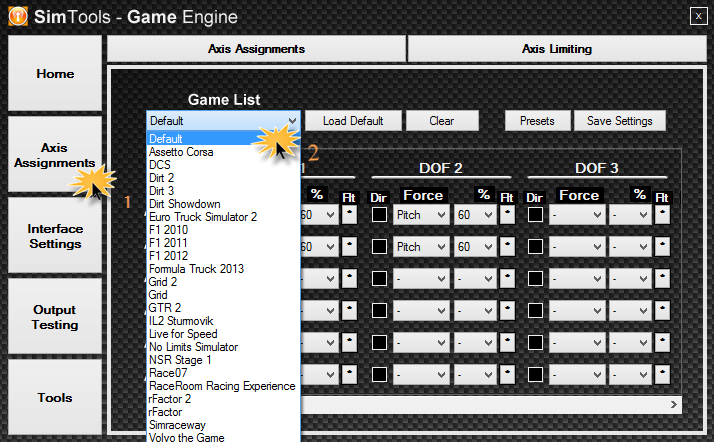Screen dimensions: 714x442
Task: Switch to the Axis Limiting tab
Action: (557, 49)
